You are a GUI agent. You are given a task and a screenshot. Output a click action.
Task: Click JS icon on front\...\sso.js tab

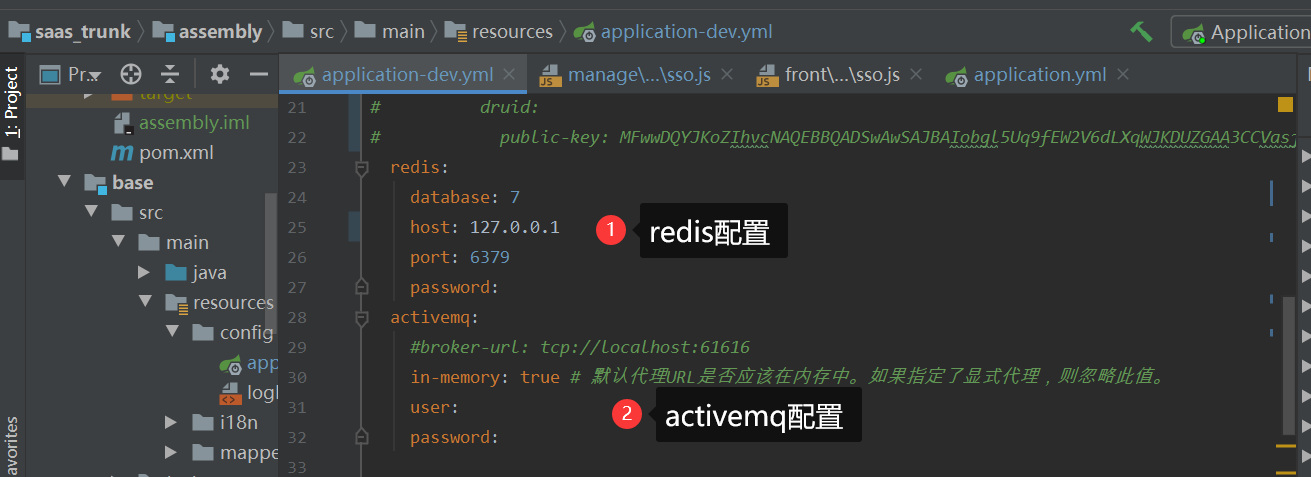pos(767,75)
